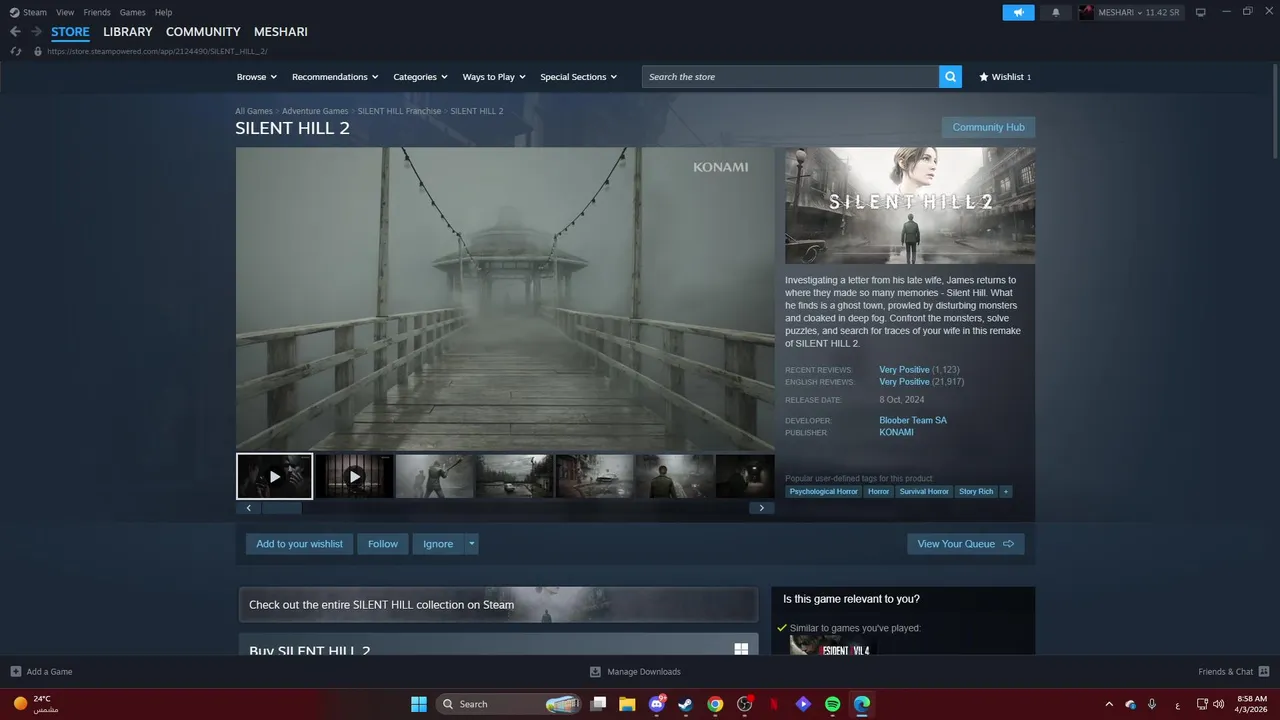Click the purple play taskbar icon

tap(803, 704)
